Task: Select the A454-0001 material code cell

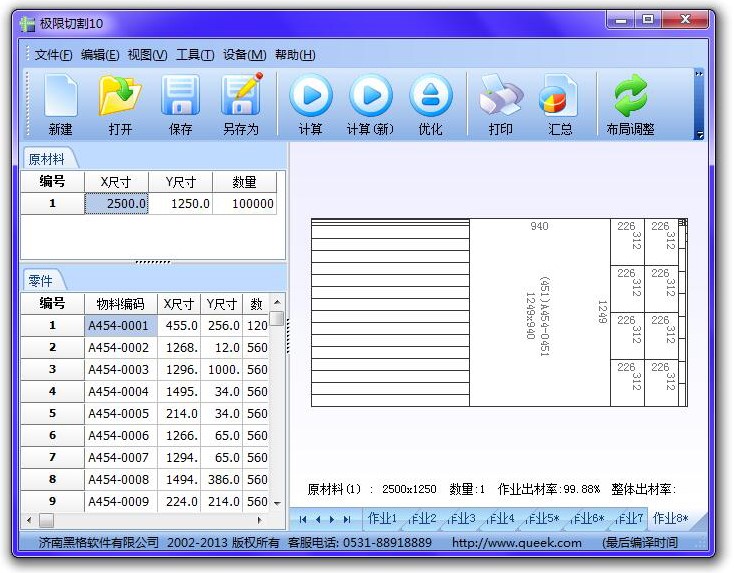Action: point(121,325)
